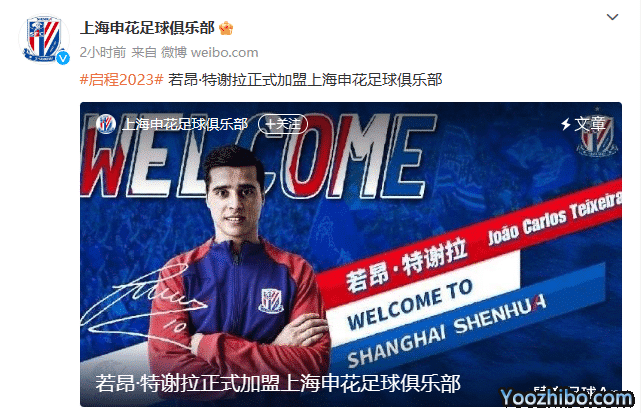Open the Shanghai Shenhua profile avatar
This screenshot has width=641, height=413.
pyautogui.click(x=44, y=39)
